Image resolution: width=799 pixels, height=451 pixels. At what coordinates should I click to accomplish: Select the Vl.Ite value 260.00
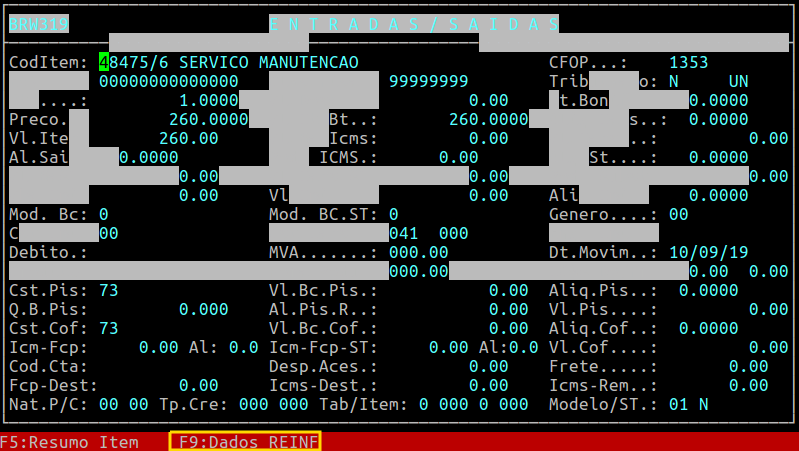[188, 138]
